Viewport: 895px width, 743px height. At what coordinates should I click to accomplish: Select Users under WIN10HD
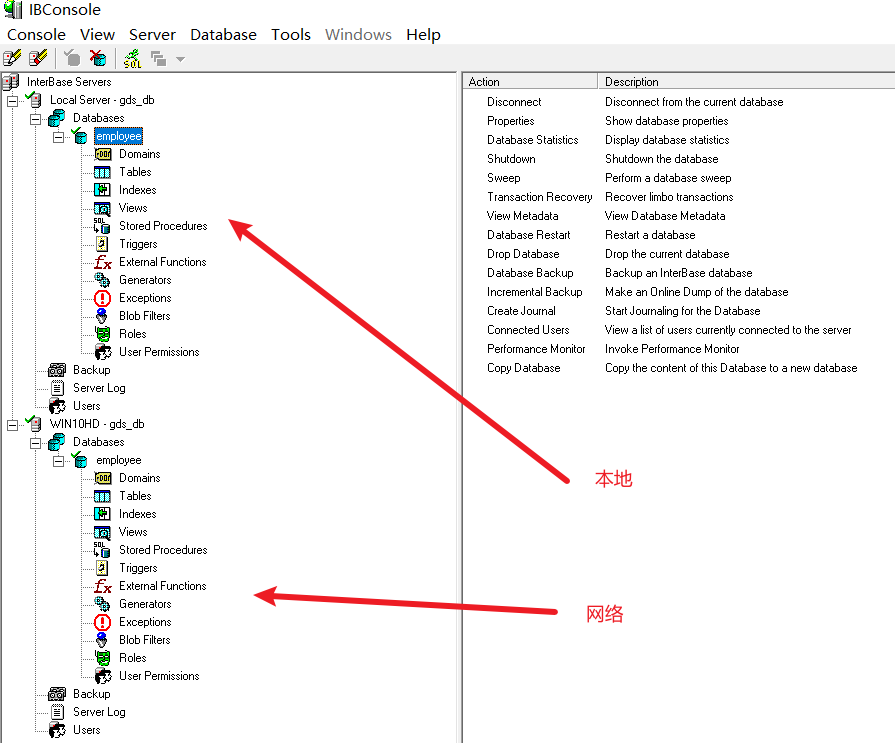87,730
